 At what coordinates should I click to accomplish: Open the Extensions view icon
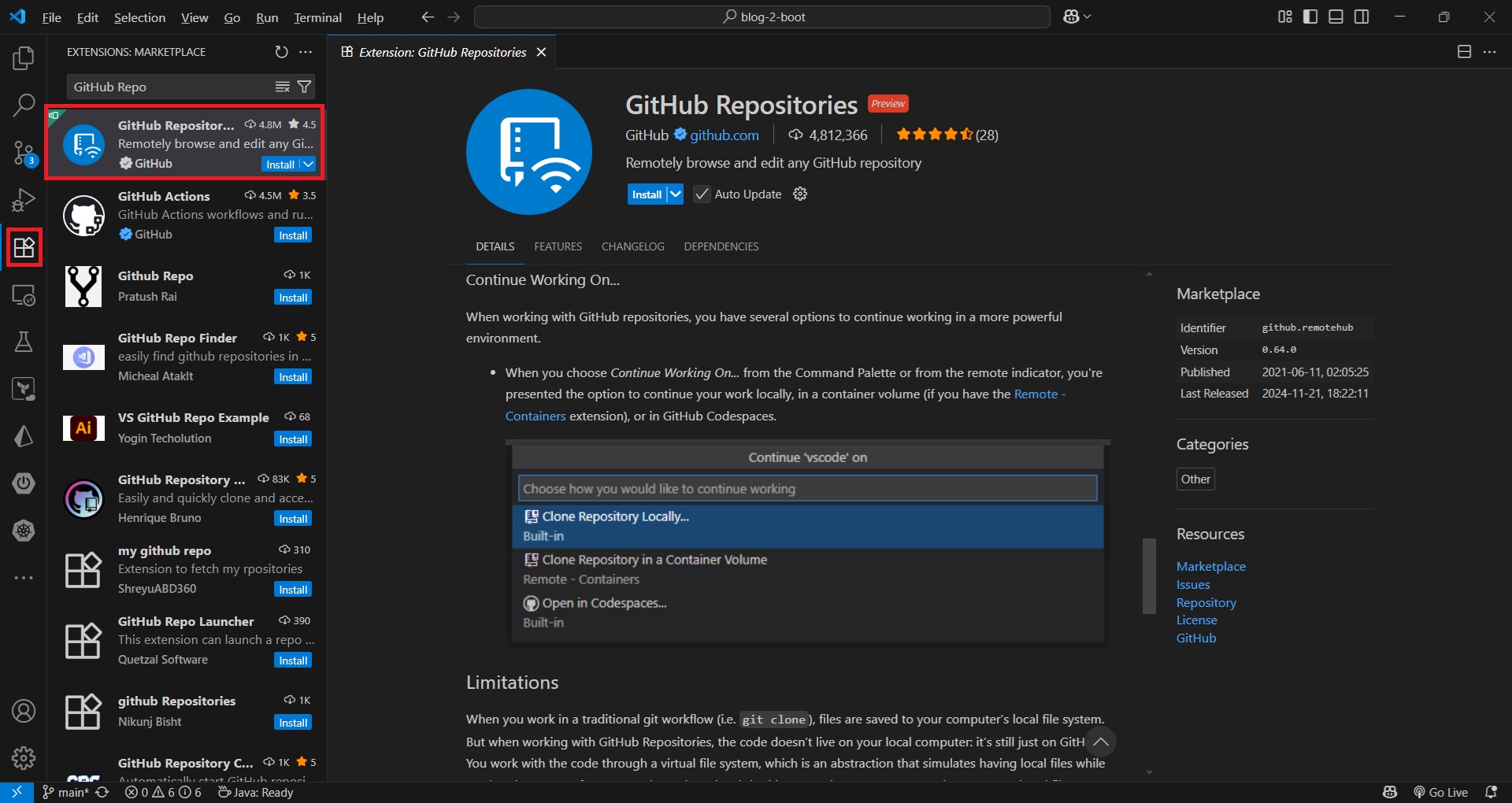pos(24,247)
